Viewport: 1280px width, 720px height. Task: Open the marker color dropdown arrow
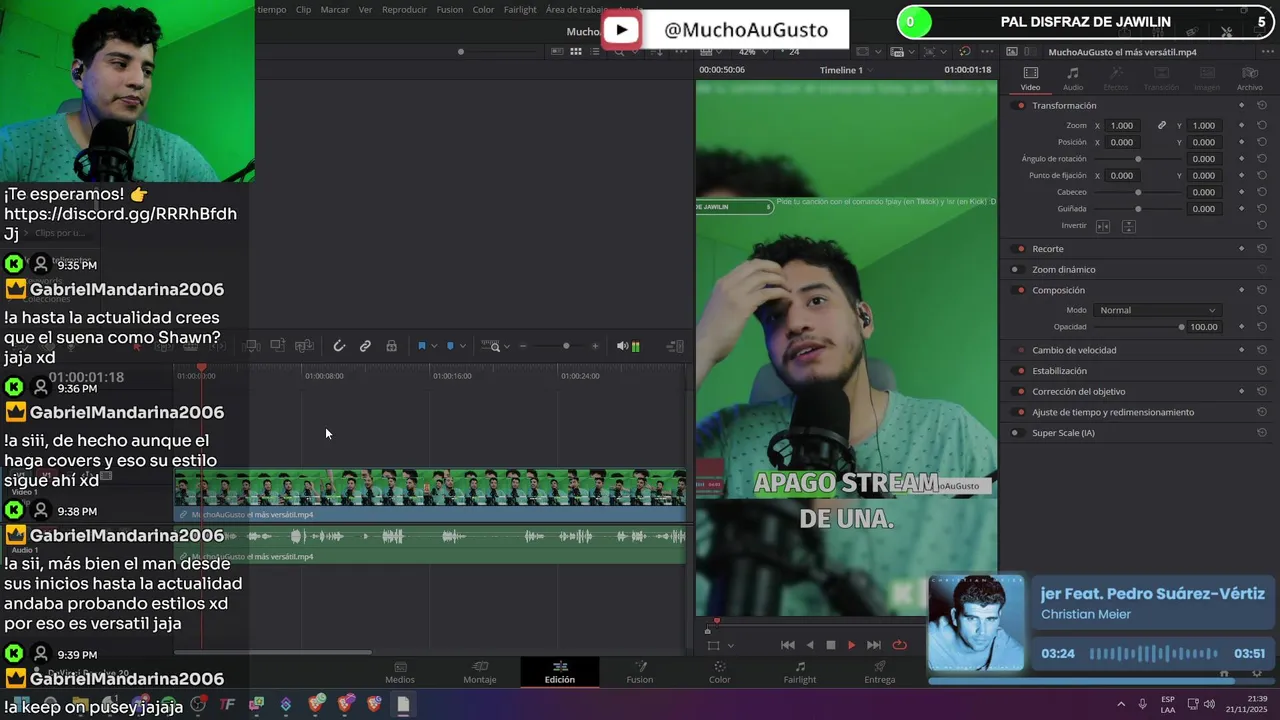[462, 346]
